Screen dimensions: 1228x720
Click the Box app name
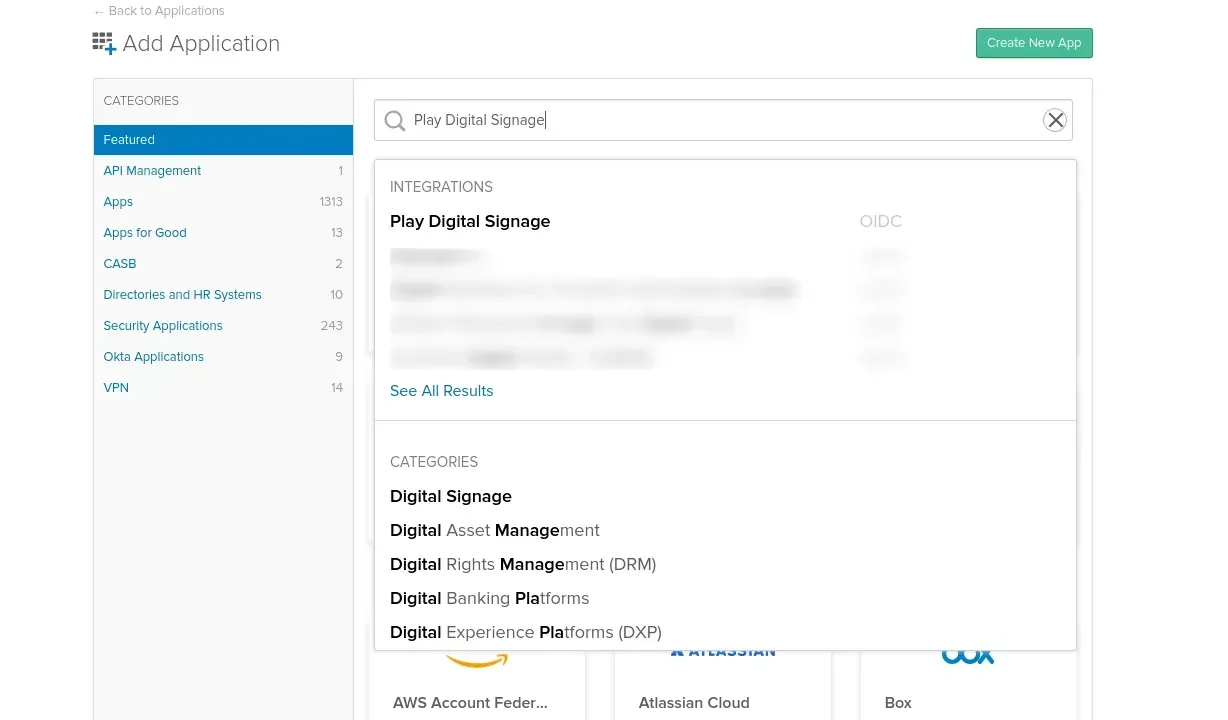(x=898, y=703)
